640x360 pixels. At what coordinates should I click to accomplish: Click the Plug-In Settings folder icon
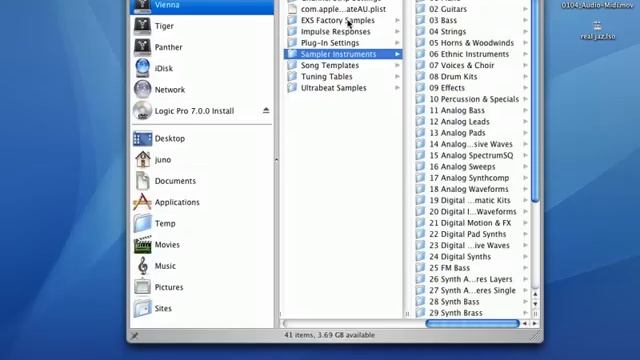pos(292,43)
